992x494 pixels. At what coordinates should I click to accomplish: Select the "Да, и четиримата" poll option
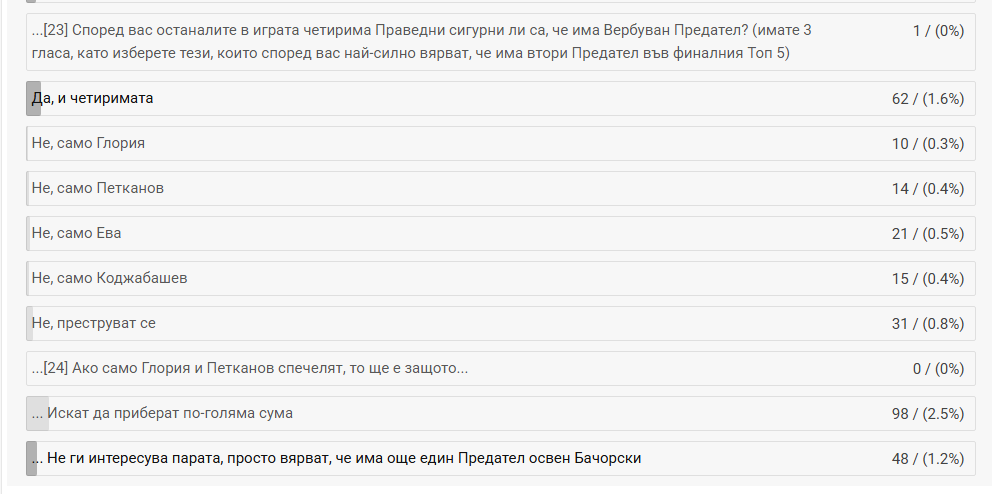tap(93, 98)
